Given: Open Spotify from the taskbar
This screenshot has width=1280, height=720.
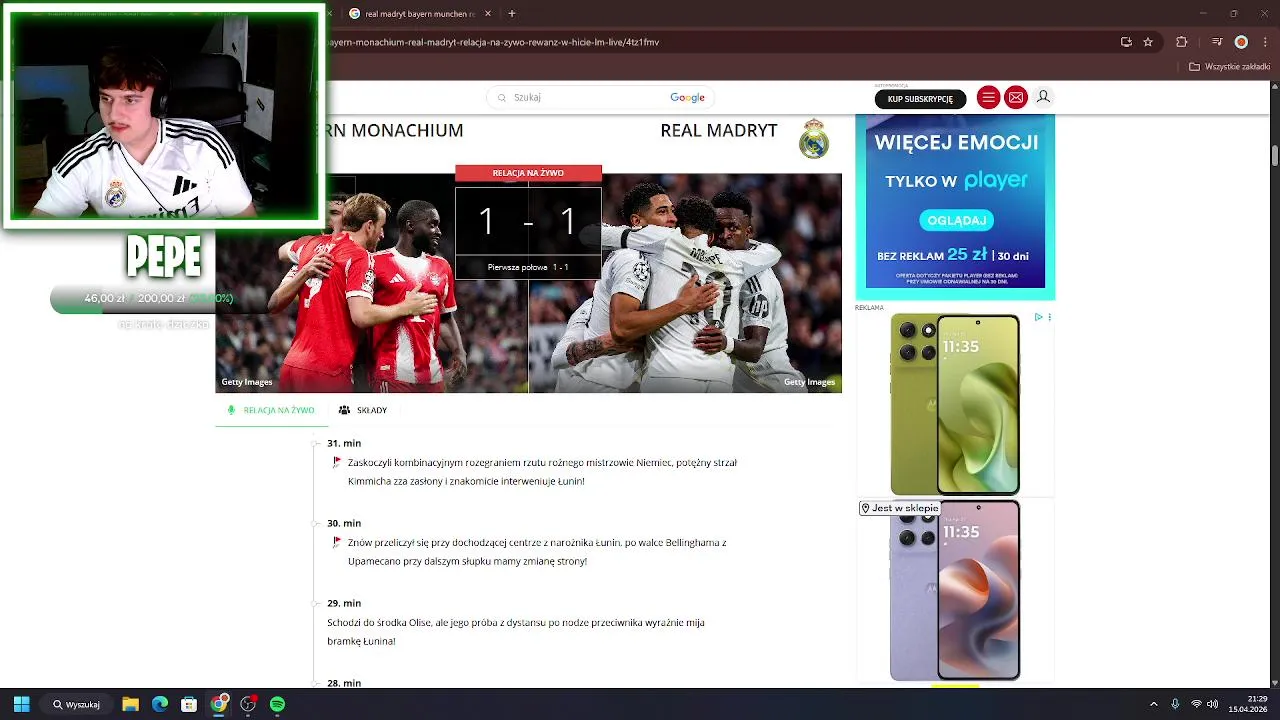Looking at the screenshot, I should click(277, 704).
